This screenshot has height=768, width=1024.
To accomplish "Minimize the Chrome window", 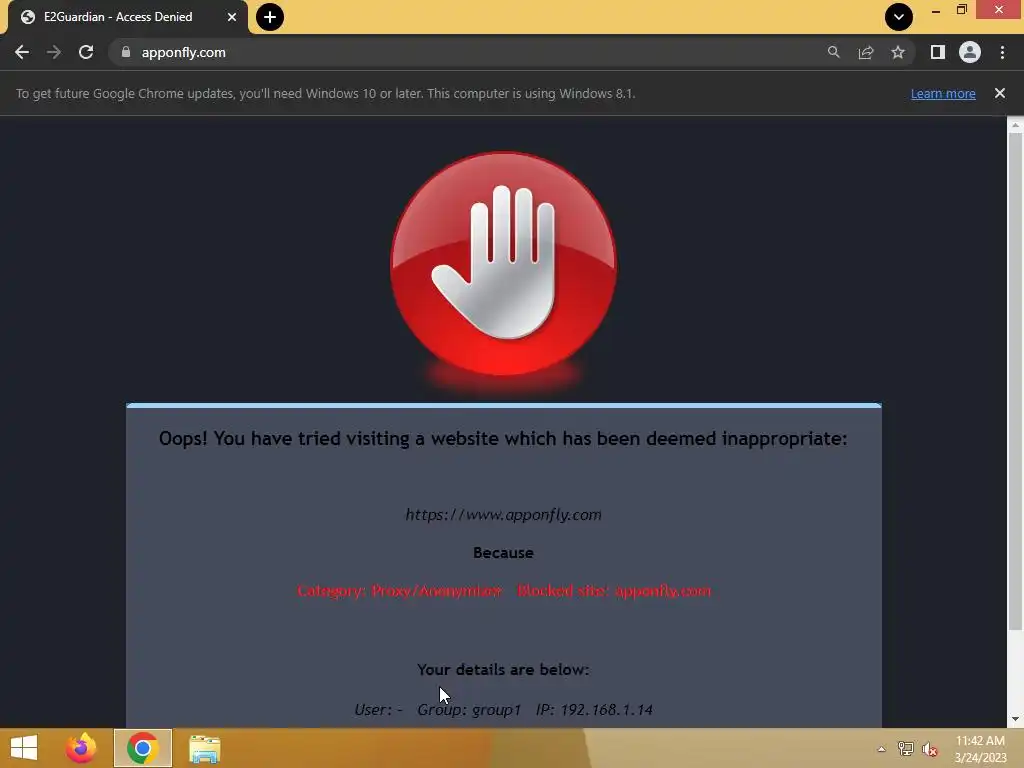I will click(936, 10).
